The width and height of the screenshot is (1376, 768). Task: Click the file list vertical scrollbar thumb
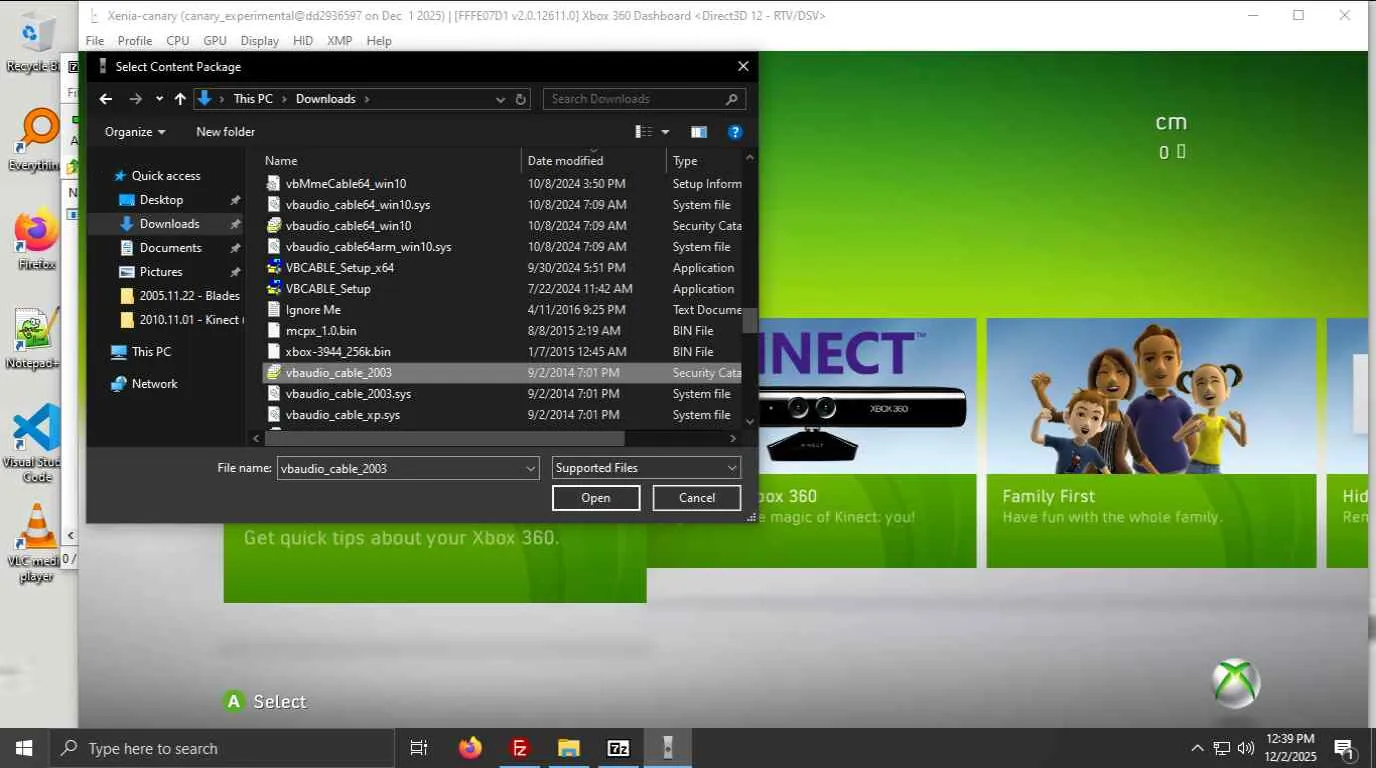click(749, 321)
